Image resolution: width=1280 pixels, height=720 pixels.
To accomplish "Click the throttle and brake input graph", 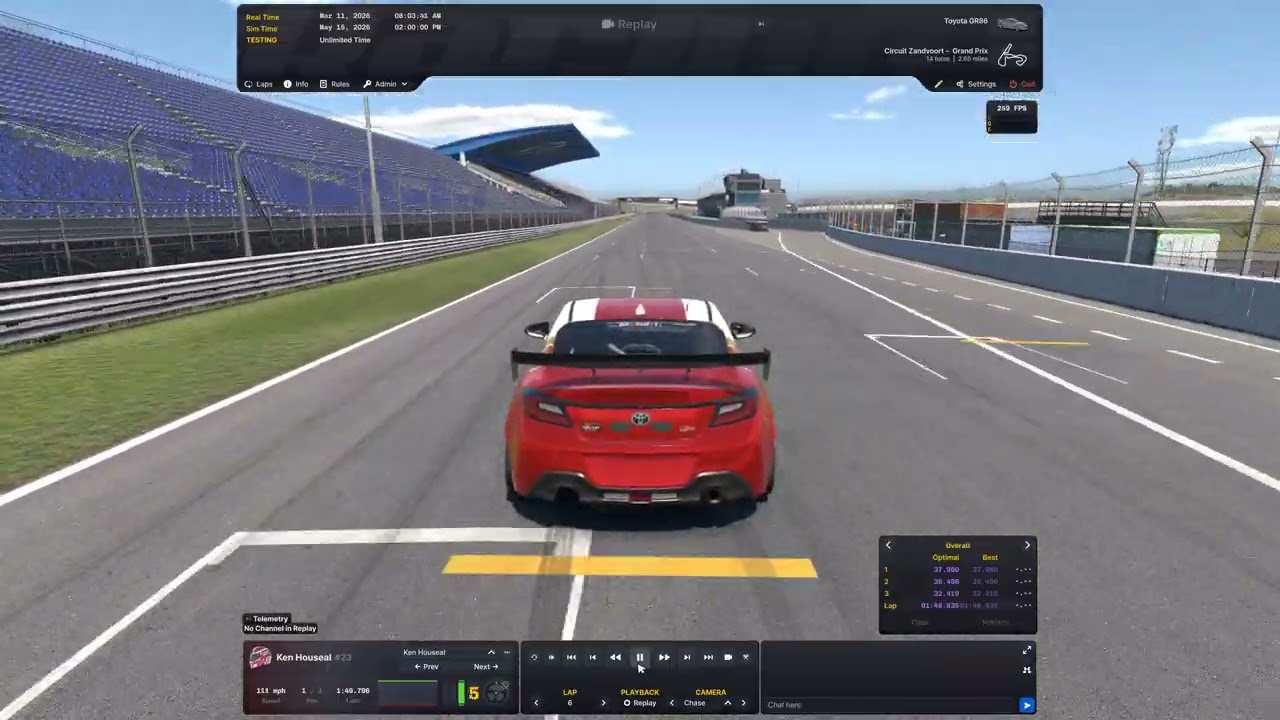I will [x=407, y=693].
